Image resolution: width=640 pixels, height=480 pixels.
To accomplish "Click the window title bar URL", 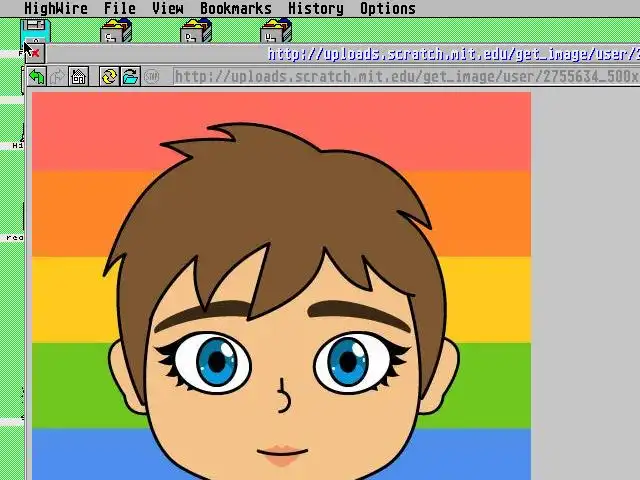I will point(453,54).
